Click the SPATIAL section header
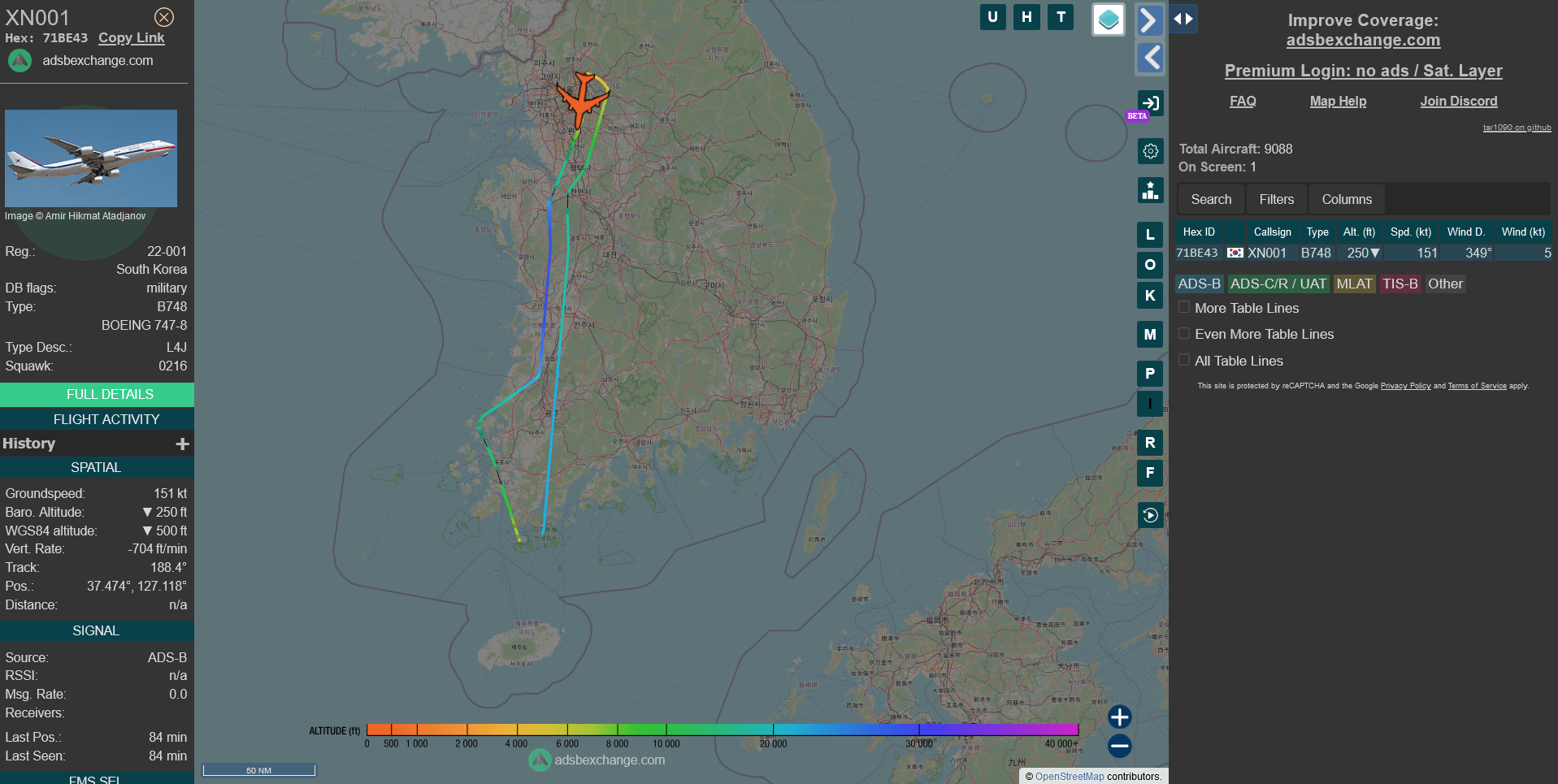The image size is (1558, 784). tap(97, 468)
